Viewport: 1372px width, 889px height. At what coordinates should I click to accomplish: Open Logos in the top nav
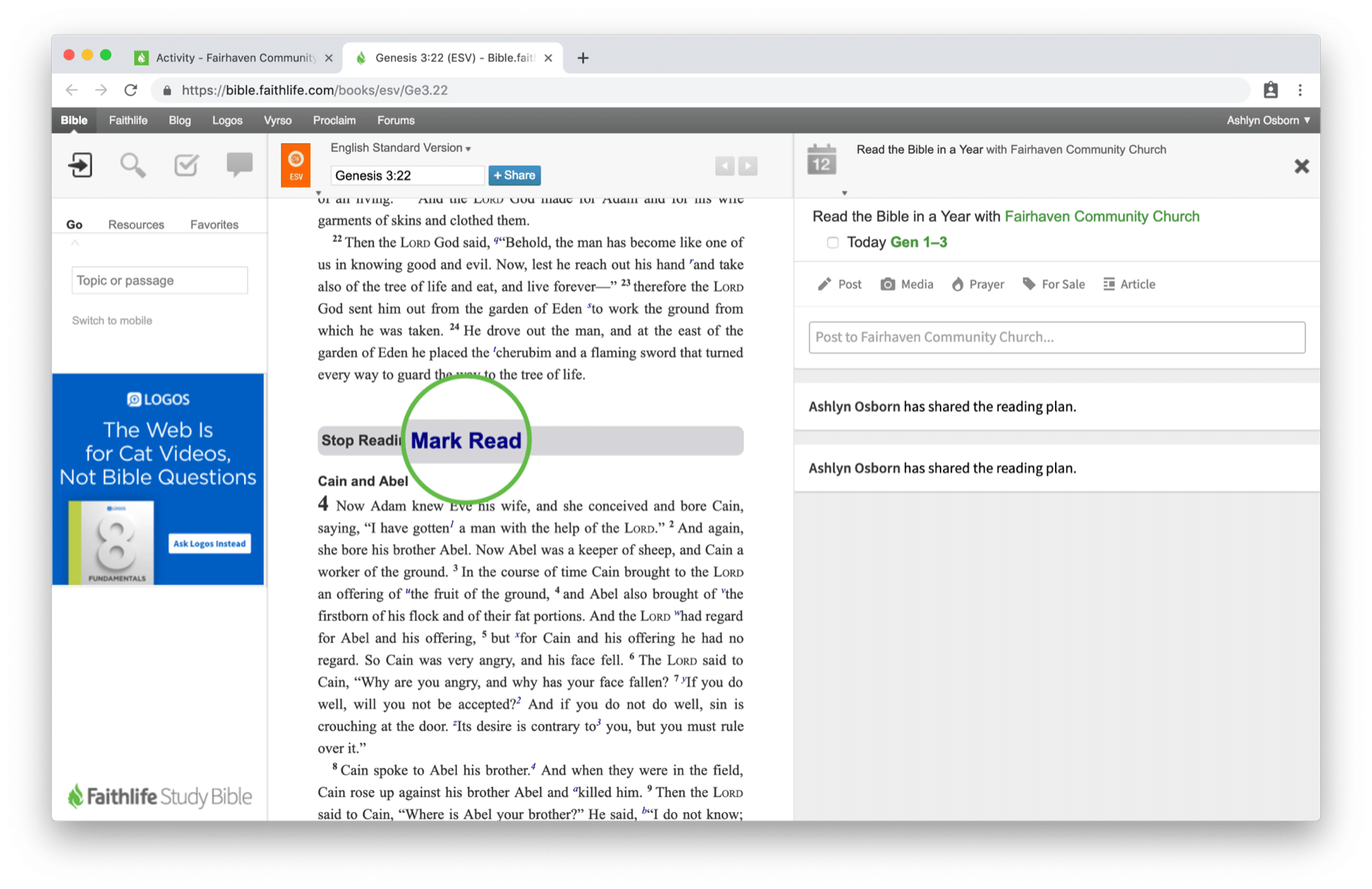pos(227,120)
